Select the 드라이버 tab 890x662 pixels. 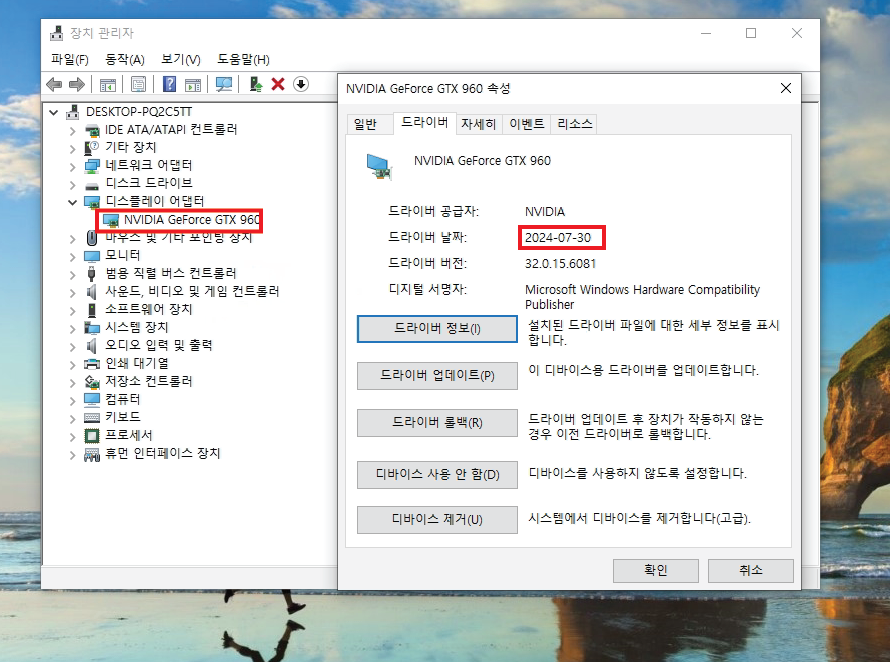[425, 123]
